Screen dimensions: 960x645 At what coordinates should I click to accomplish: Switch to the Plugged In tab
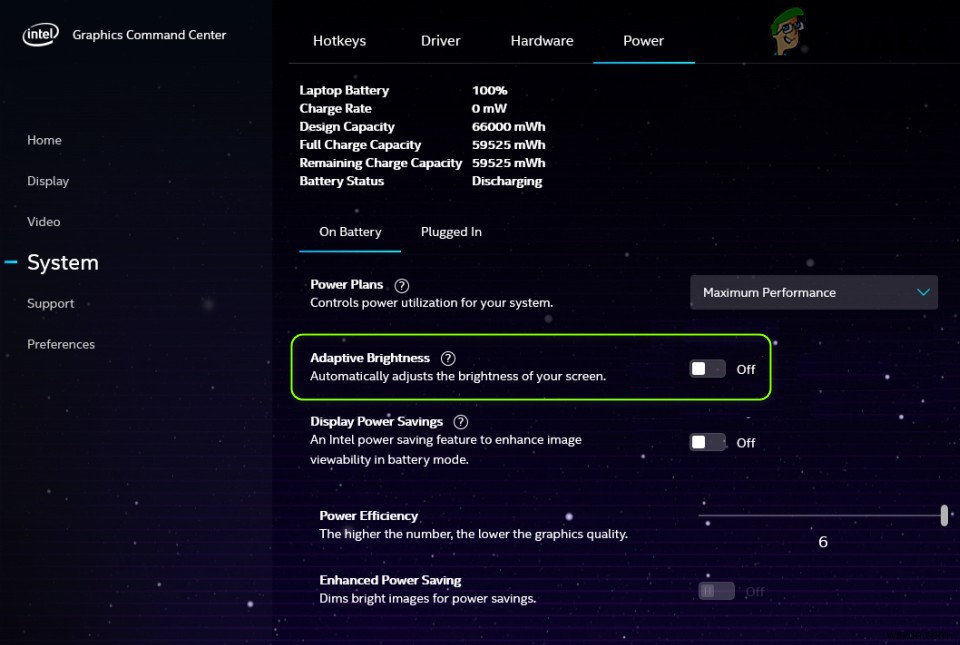coord(451,232)
